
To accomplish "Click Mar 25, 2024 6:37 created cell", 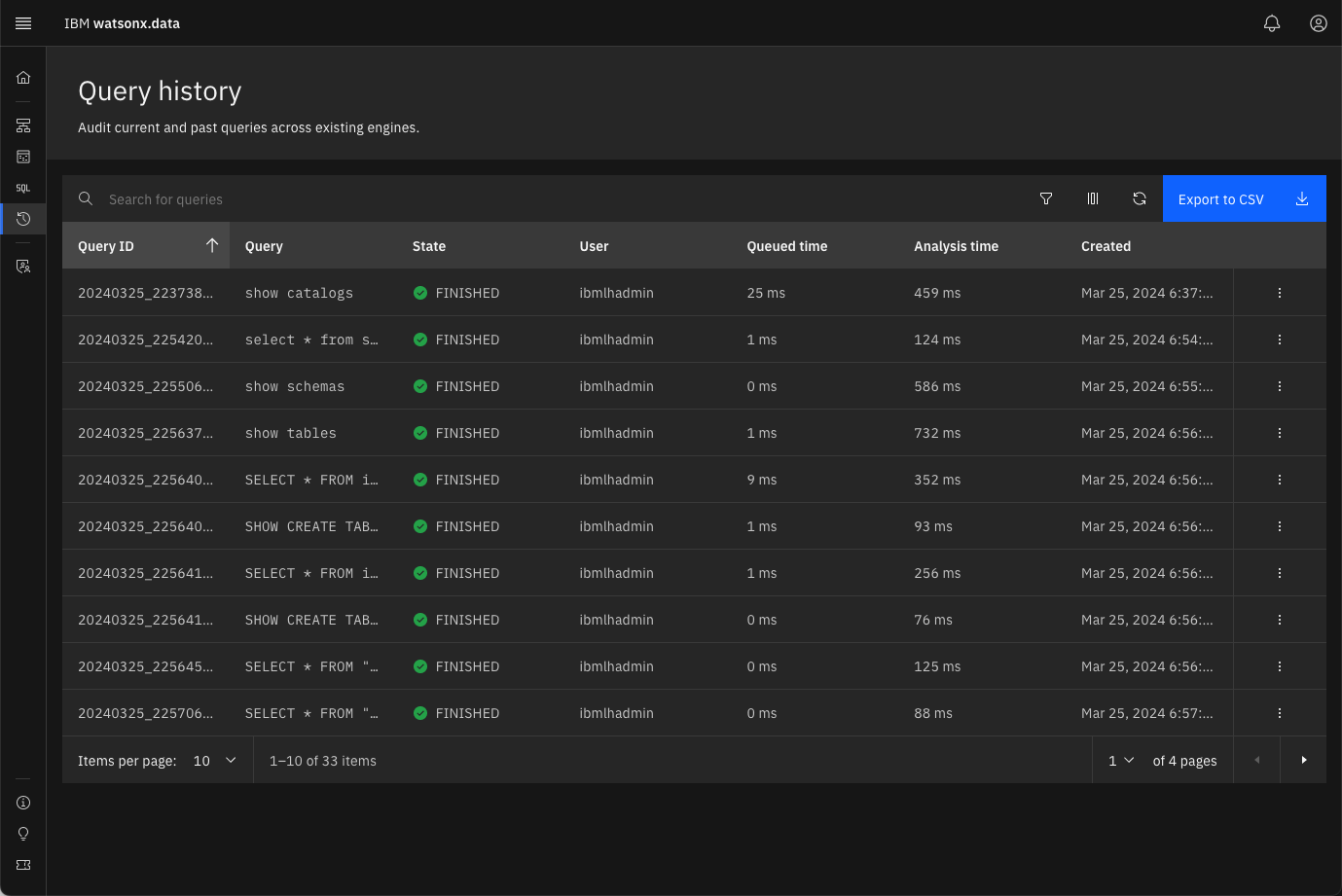I will [1147, 293].
